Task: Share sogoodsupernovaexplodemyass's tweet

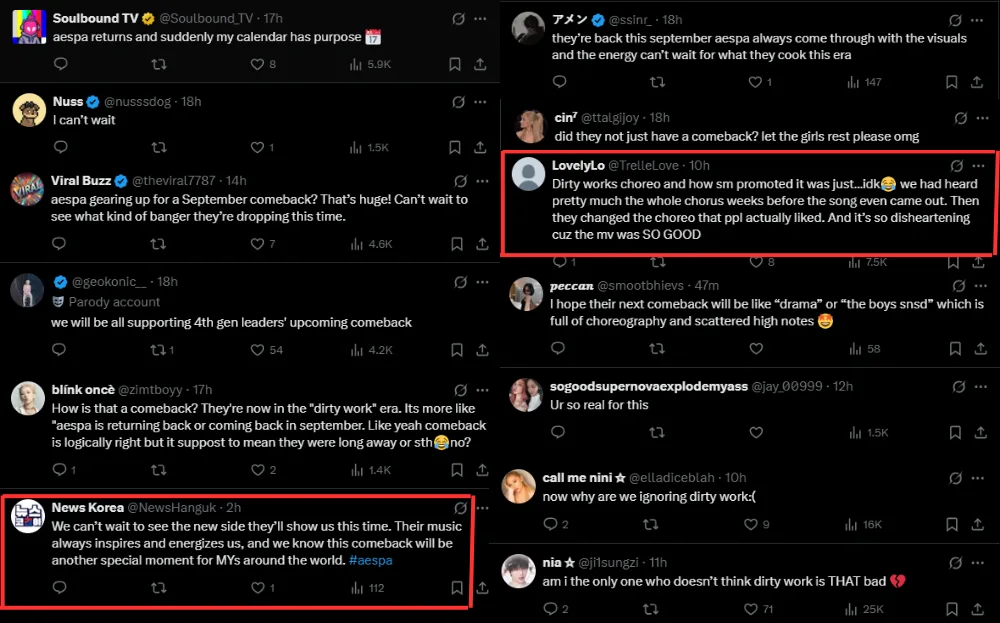Action: (x=980, y=432)
